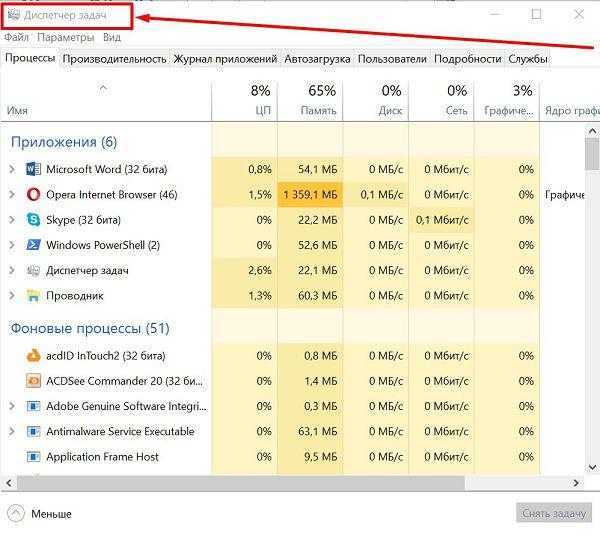This screenshot has height=535, width=600.
Task: Click the Task Manager title bar icon
Action: coord(13,15)
